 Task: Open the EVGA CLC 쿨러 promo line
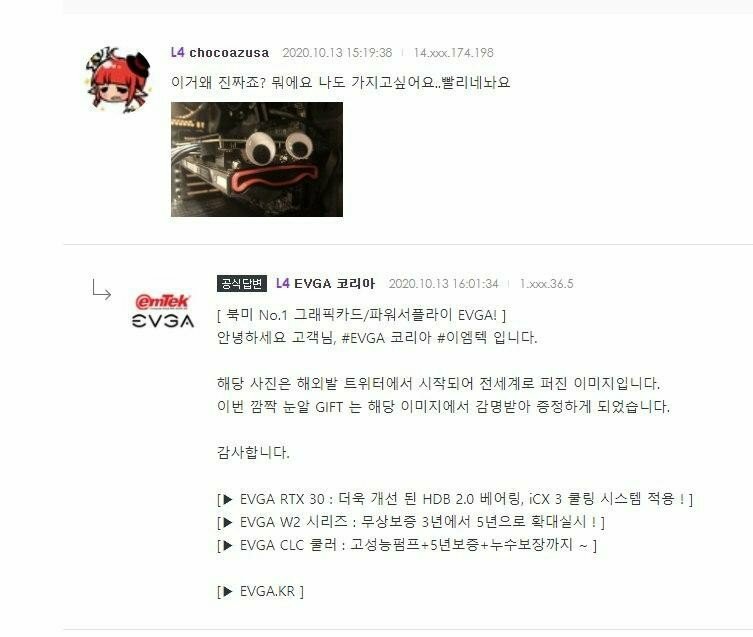pos(407,545)
